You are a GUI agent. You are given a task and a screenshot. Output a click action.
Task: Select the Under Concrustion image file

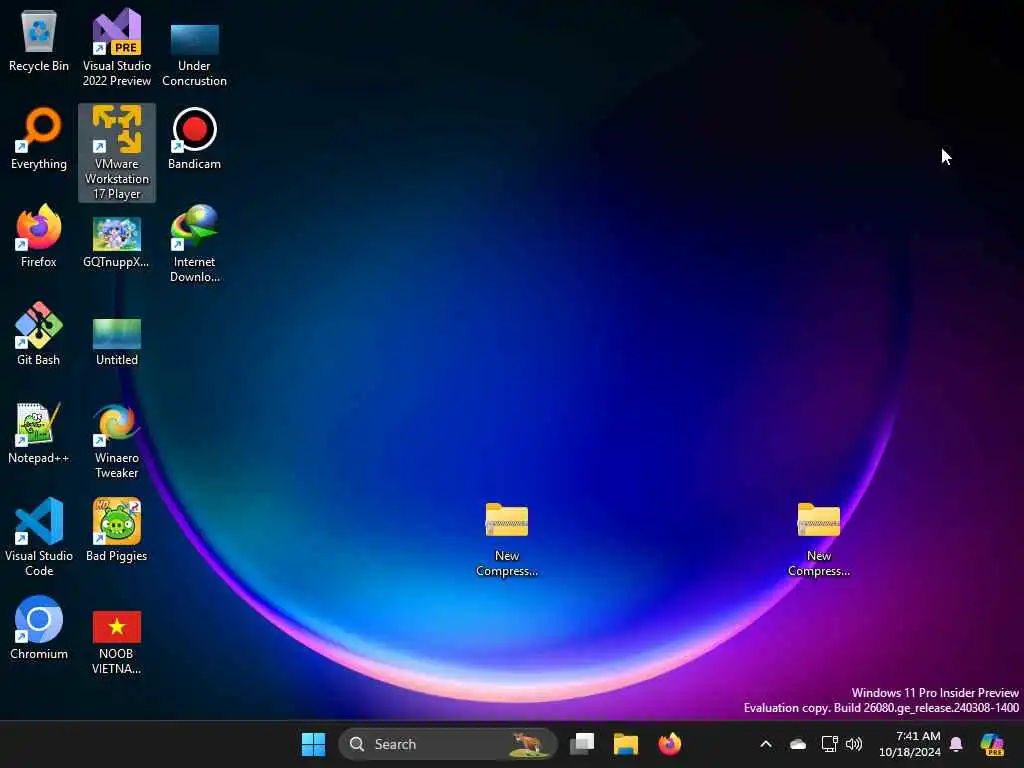(x=195, y=54)
